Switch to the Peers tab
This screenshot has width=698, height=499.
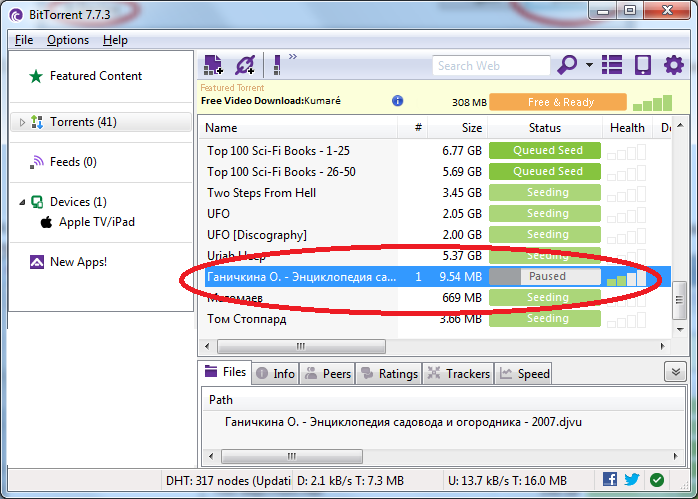pyautogui.click(x=328, y=374)
